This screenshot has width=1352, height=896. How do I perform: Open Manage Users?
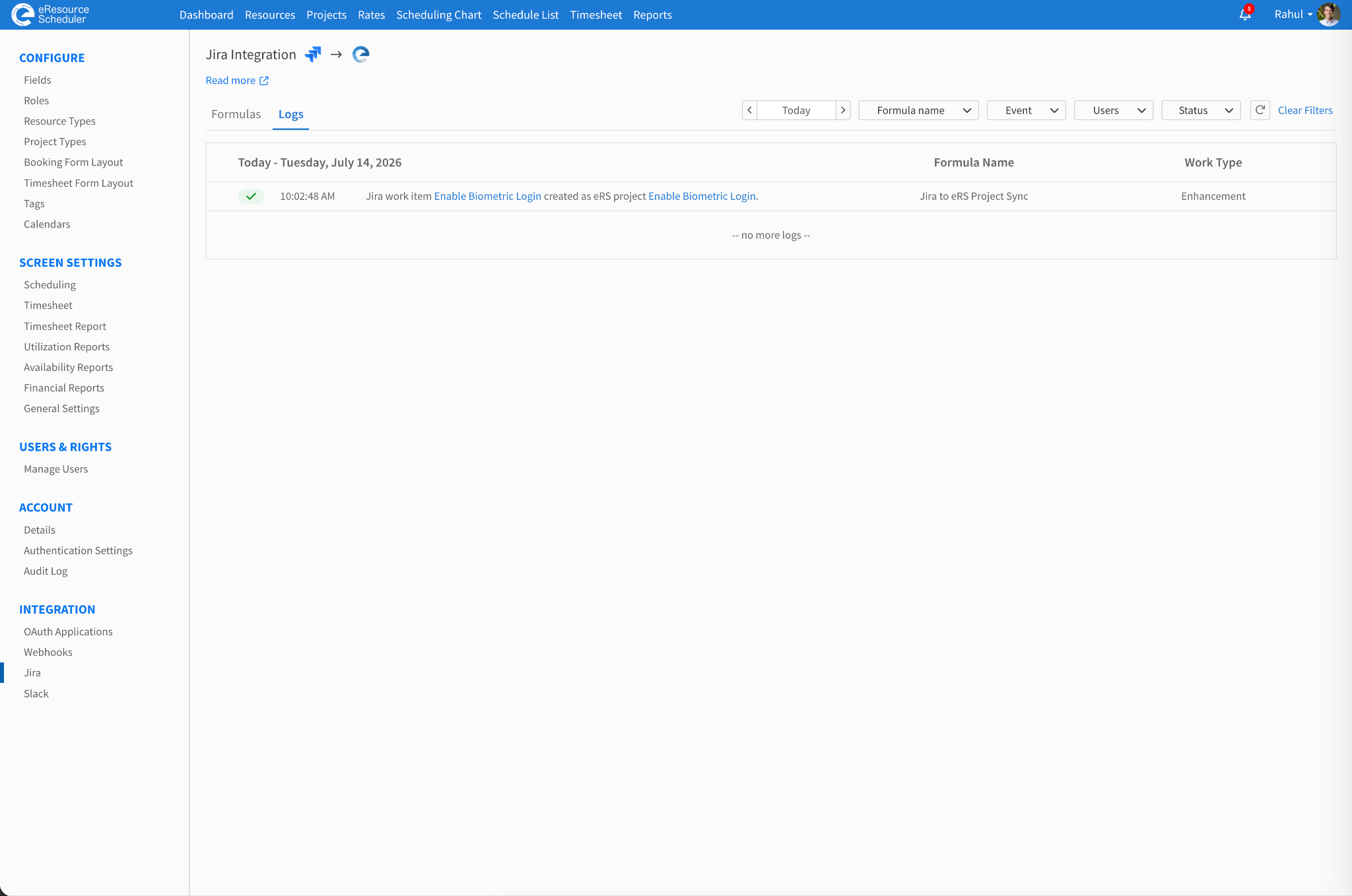coord(55,468)
